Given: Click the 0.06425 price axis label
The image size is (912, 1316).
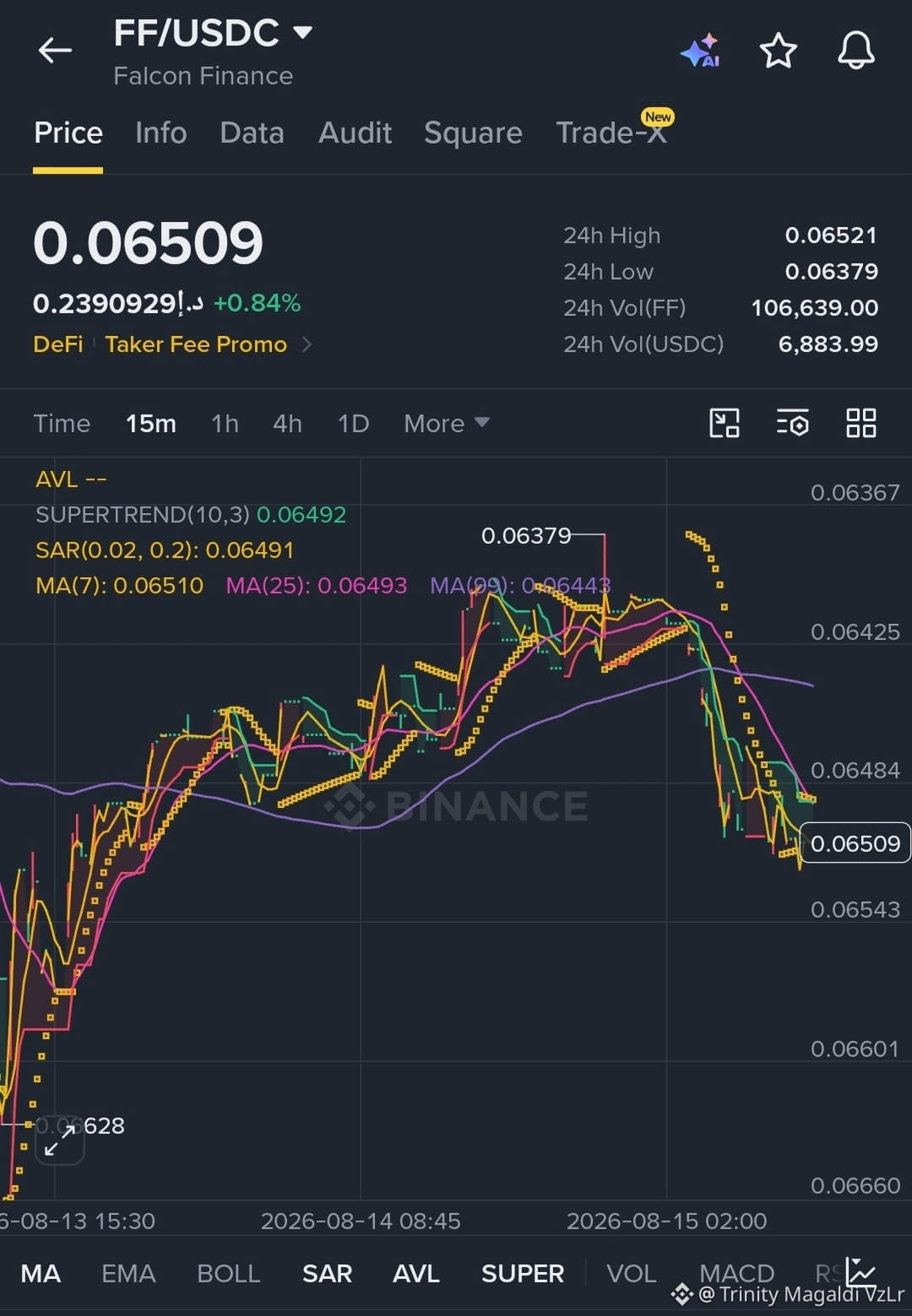Looking at the screenshot, I should click(855, 631).
